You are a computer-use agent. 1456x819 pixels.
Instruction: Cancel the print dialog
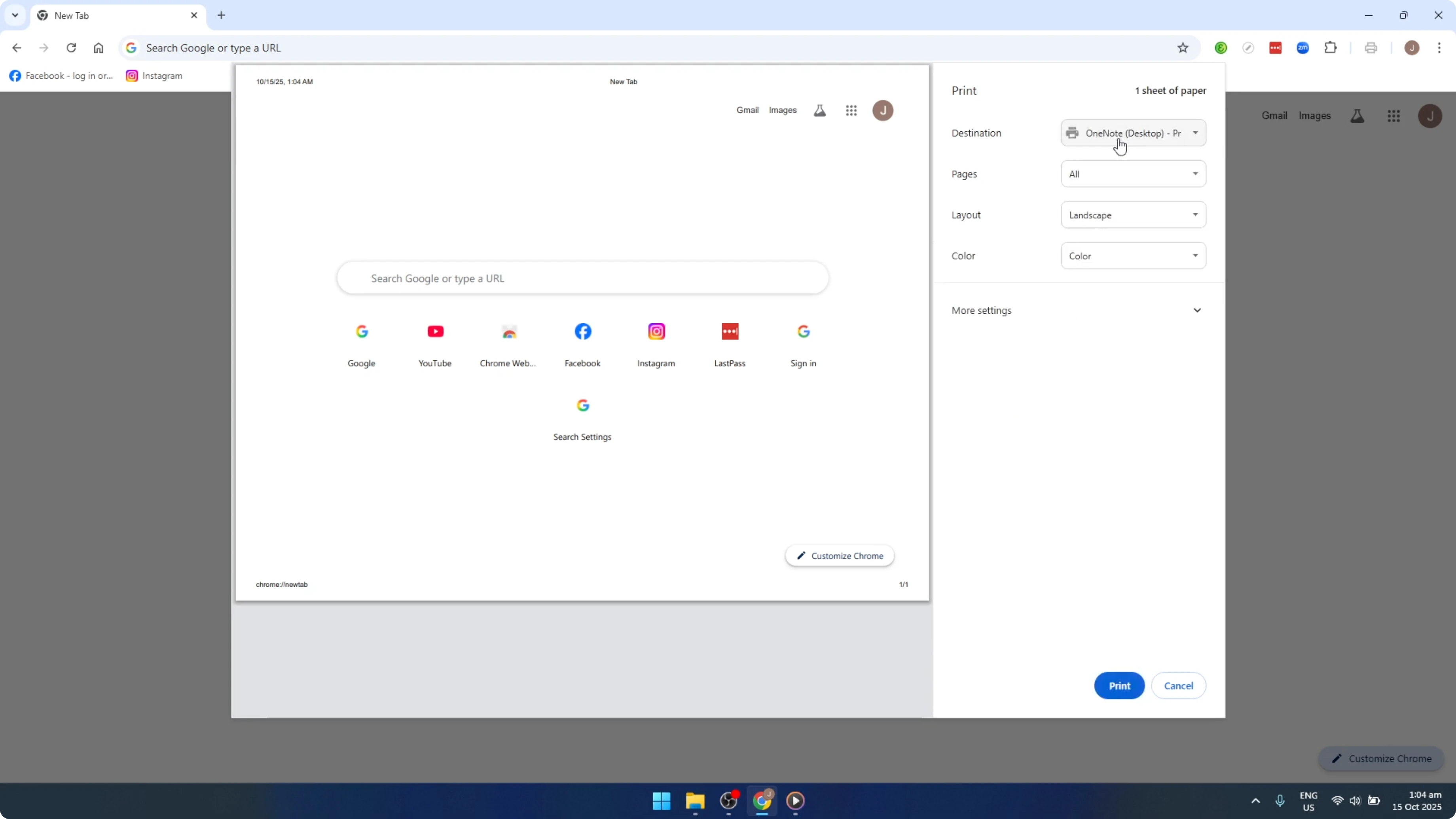[1179, 686]
